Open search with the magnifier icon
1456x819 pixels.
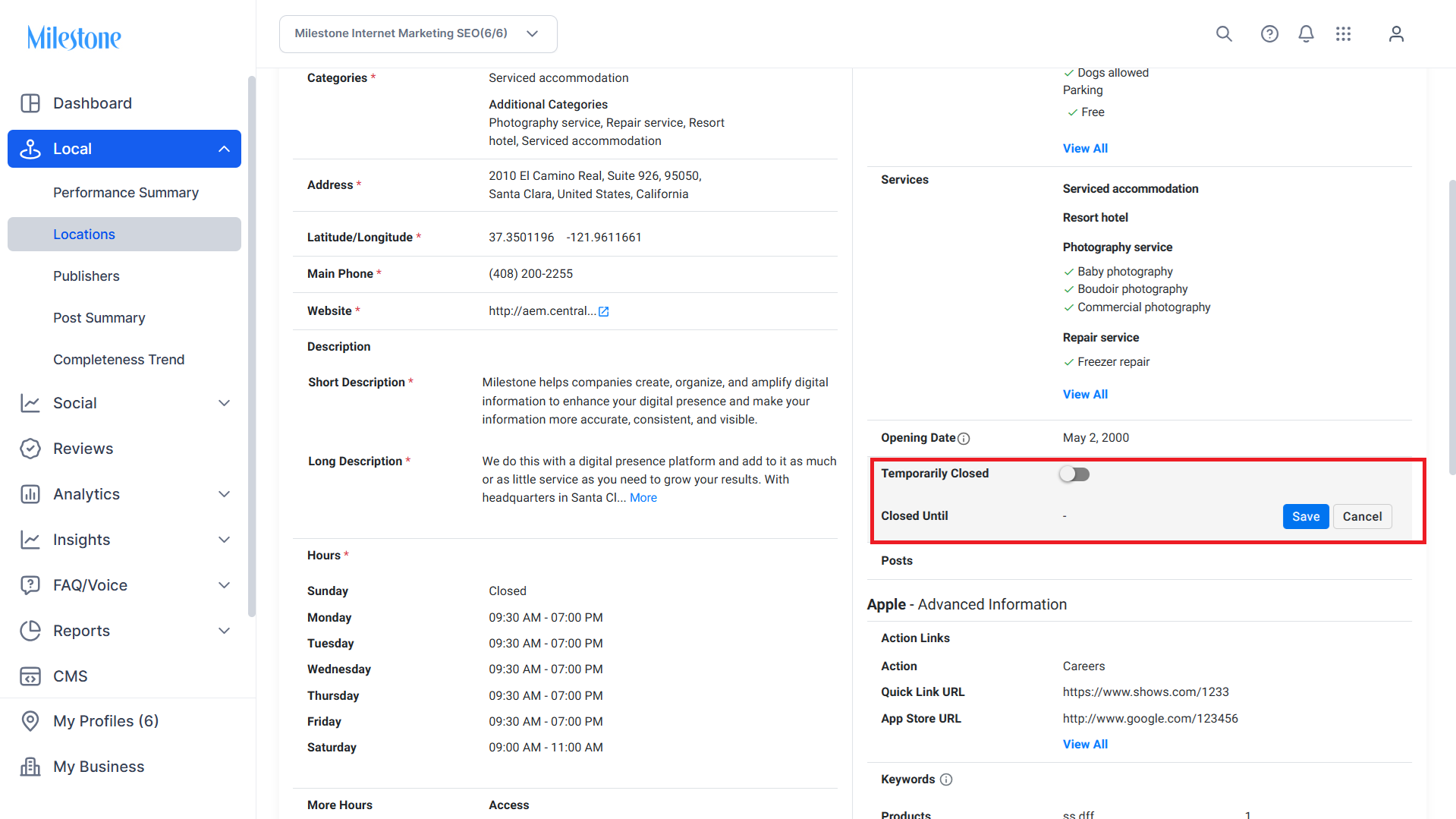pyautogui.click(x=1224, y=34)
